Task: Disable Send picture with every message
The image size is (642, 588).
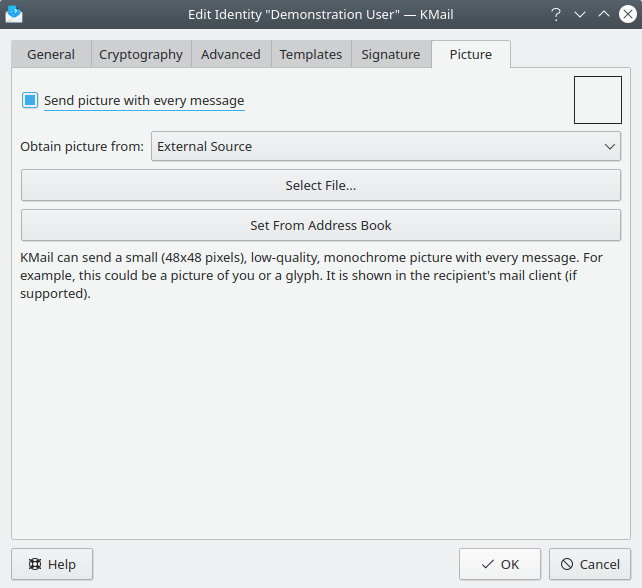Action: point(30,101)
